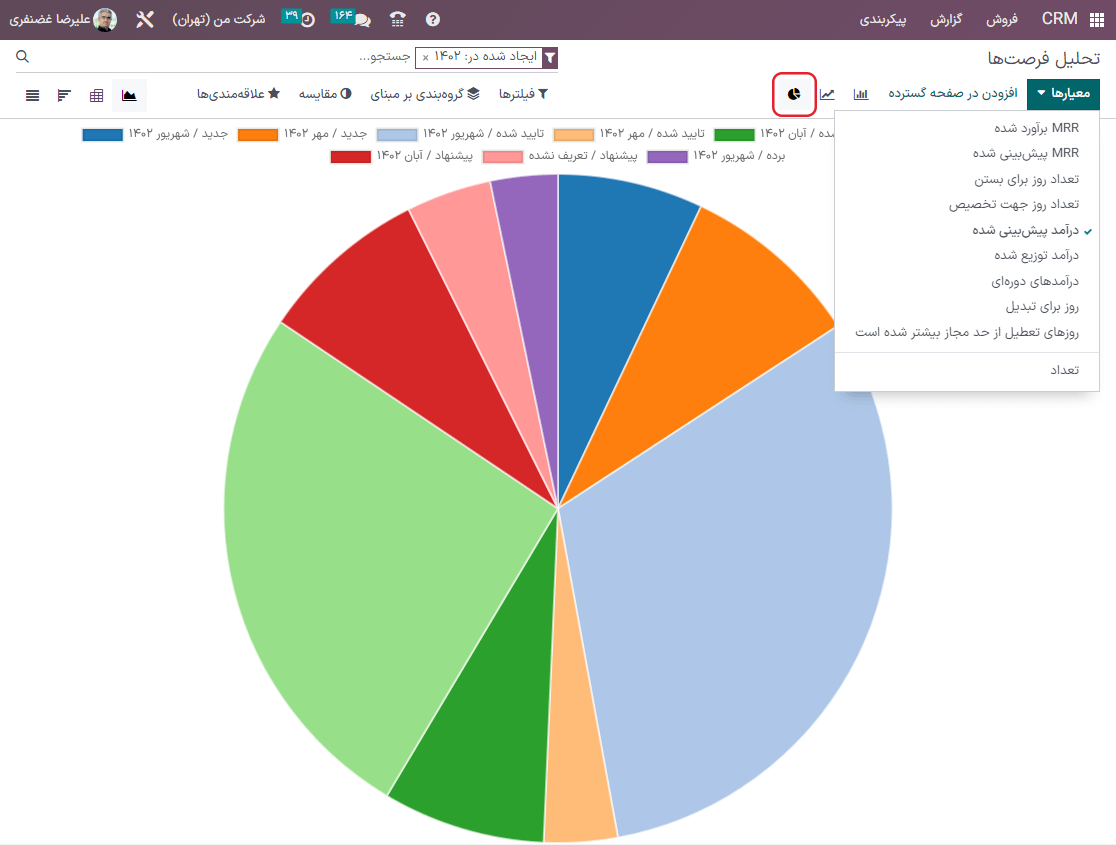Viewport: 1116px width, 845px height.
Task: Open the pivot table view
Action: point(97,95)
